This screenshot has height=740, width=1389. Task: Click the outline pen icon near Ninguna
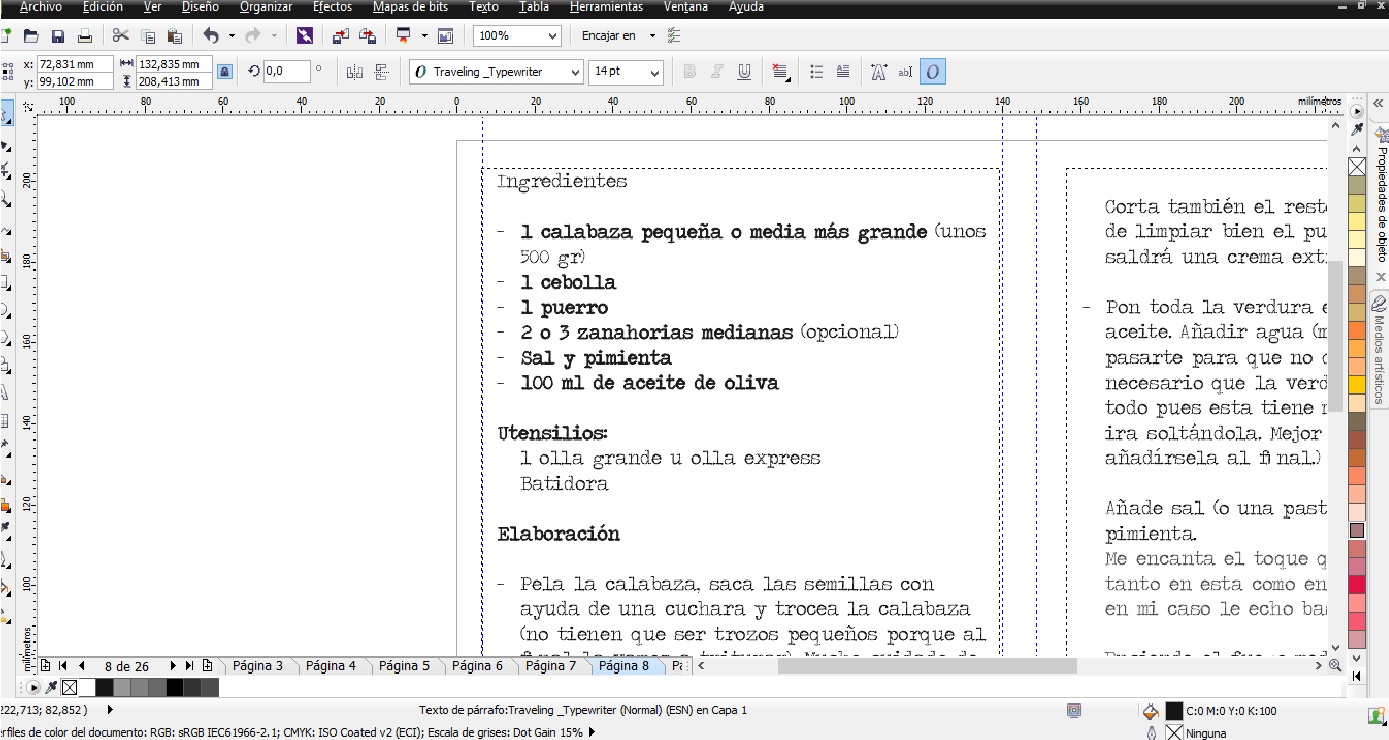click(x=1151, y=733)
